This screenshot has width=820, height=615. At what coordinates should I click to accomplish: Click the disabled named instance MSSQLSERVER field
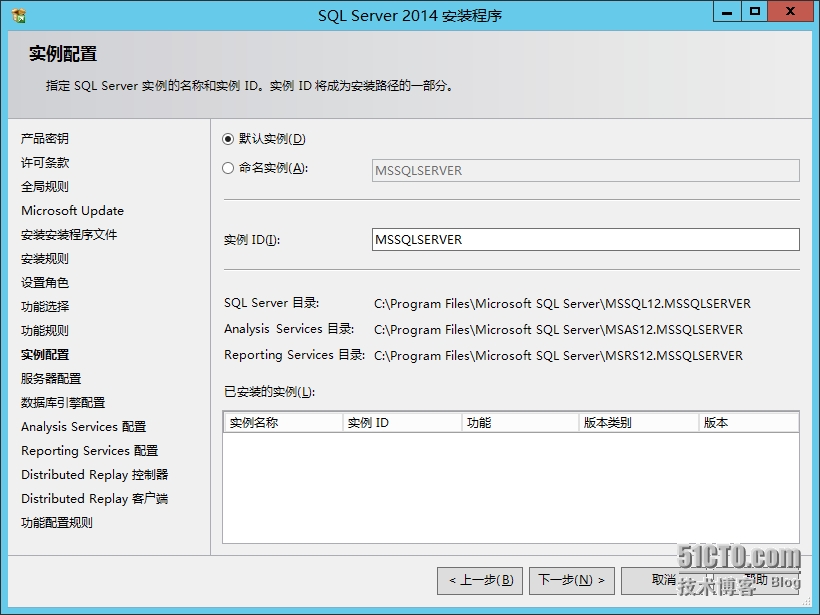point(586,170)
